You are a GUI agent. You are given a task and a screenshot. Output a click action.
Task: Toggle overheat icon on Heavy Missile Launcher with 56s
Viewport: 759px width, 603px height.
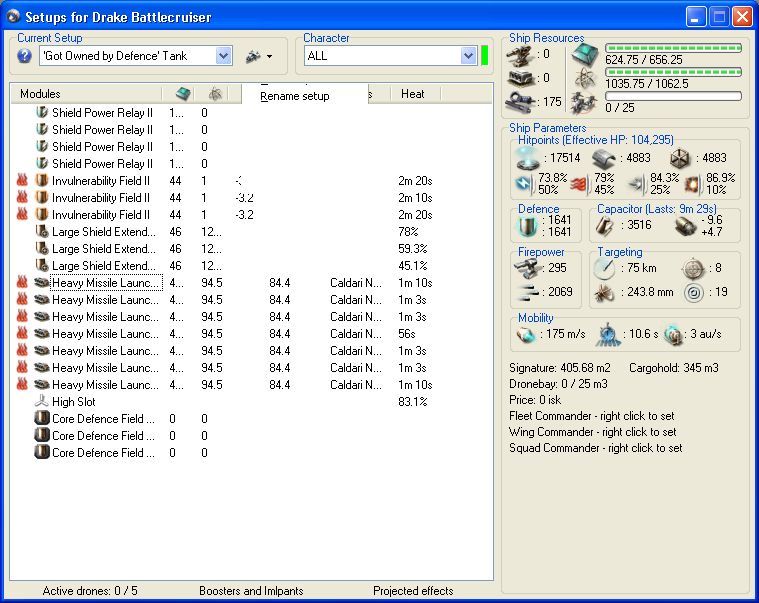(22, 334)
